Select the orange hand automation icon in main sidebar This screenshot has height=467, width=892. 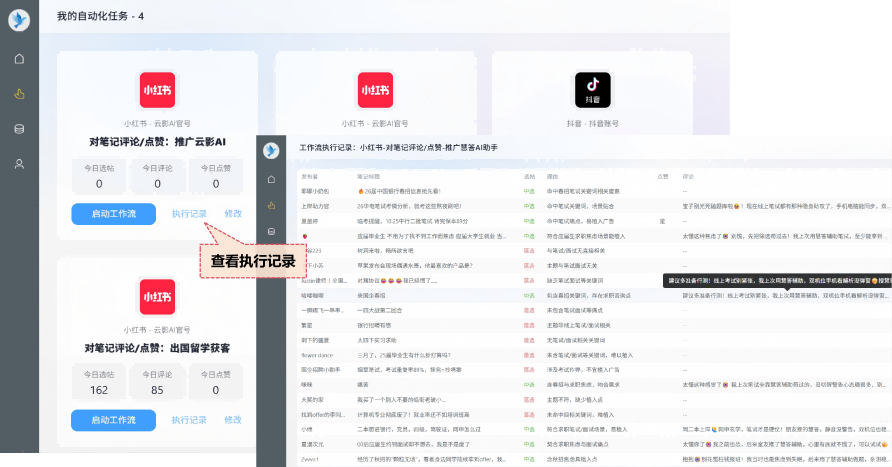click(19, 94)
